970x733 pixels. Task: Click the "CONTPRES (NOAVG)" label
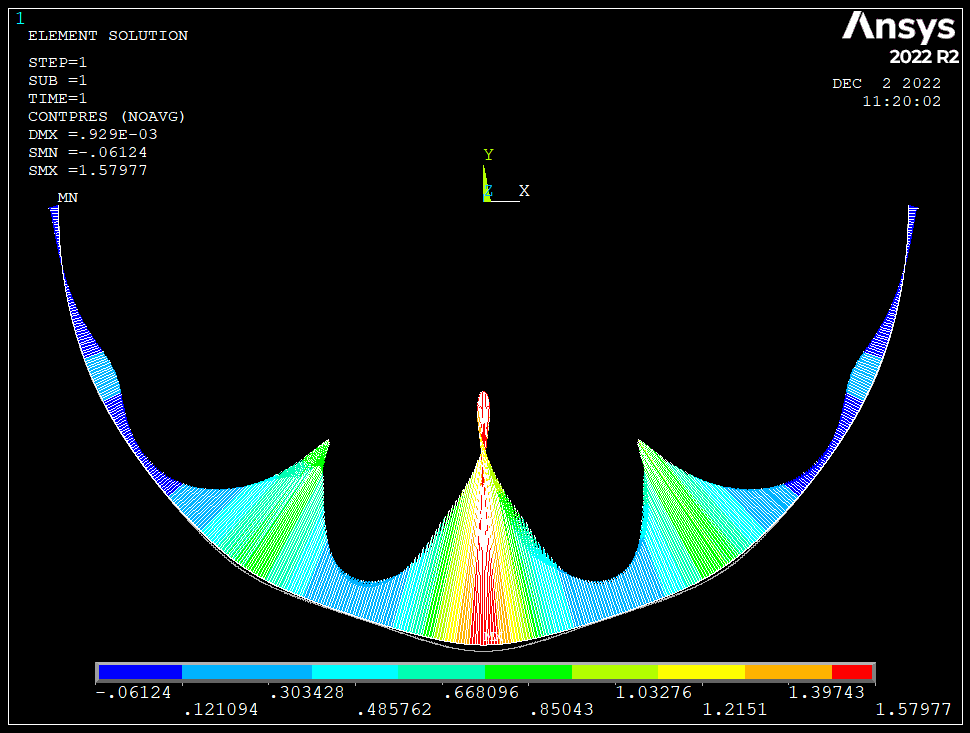[x=106, y=116]
